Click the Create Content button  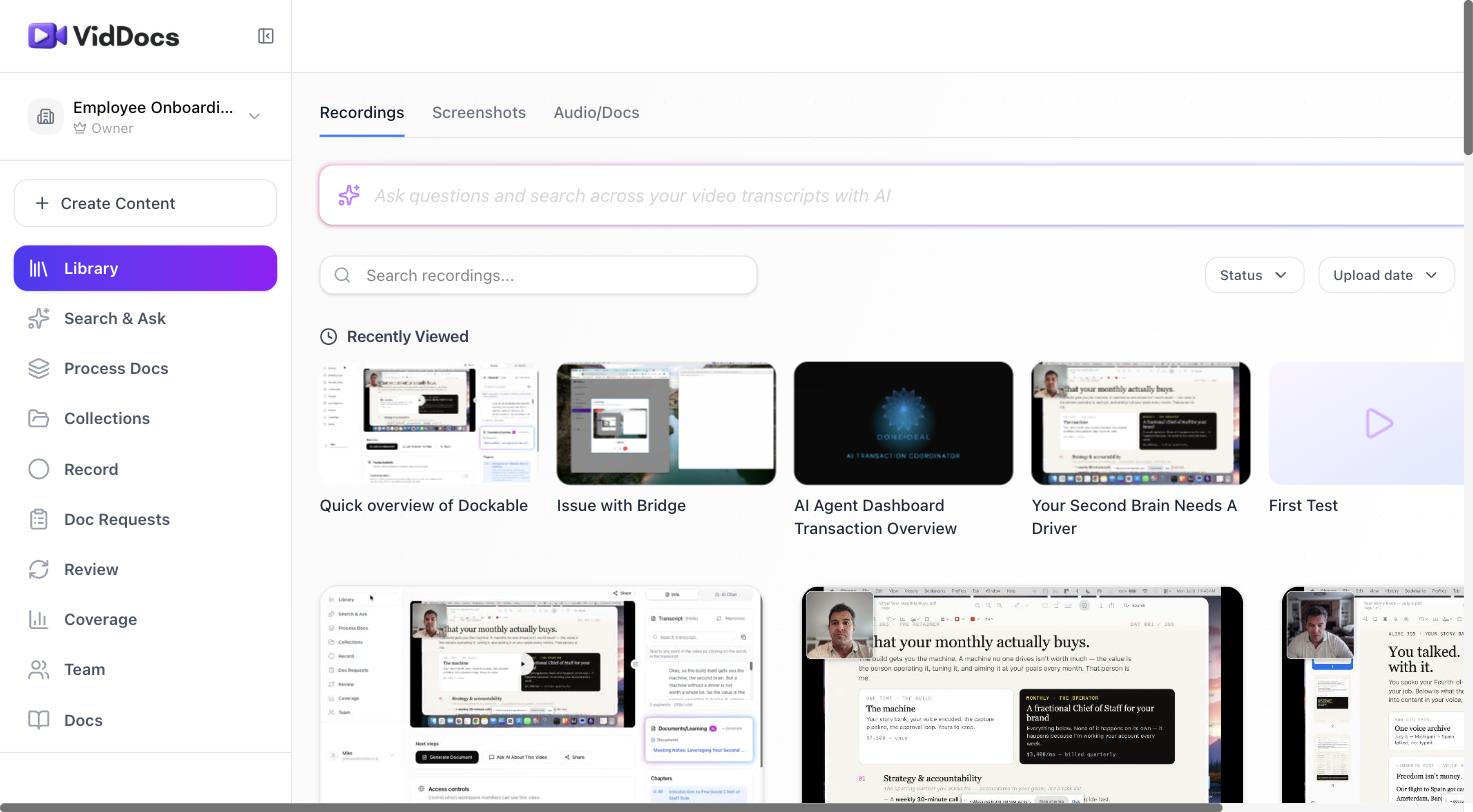(145, 203)
